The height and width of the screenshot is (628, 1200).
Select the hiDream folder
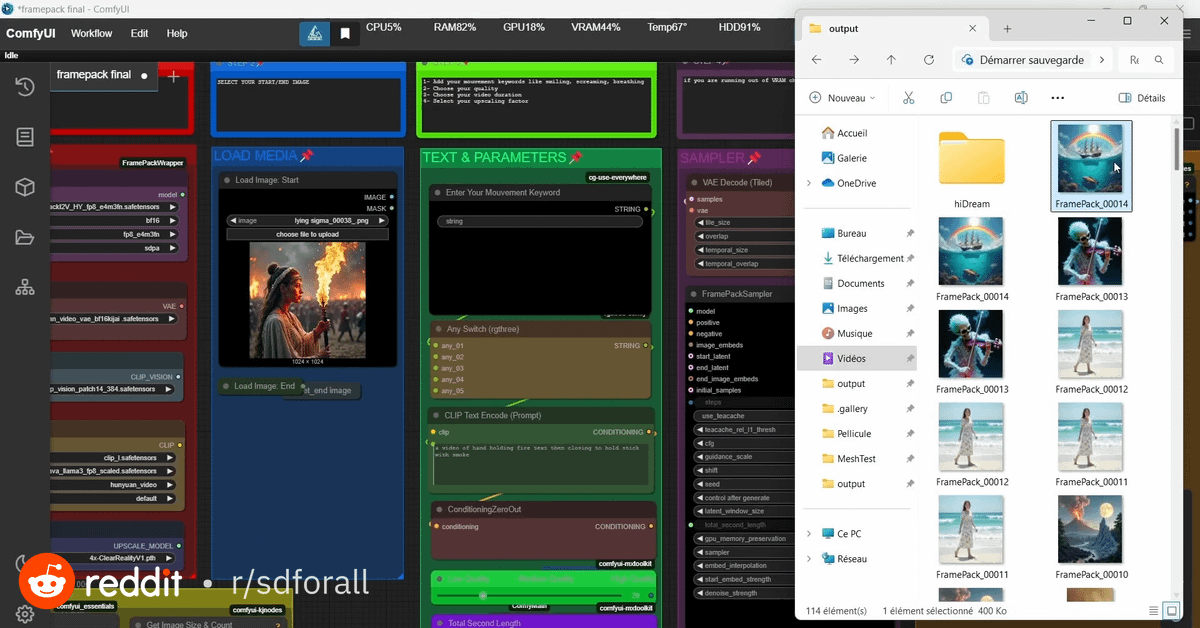(971, 167)
